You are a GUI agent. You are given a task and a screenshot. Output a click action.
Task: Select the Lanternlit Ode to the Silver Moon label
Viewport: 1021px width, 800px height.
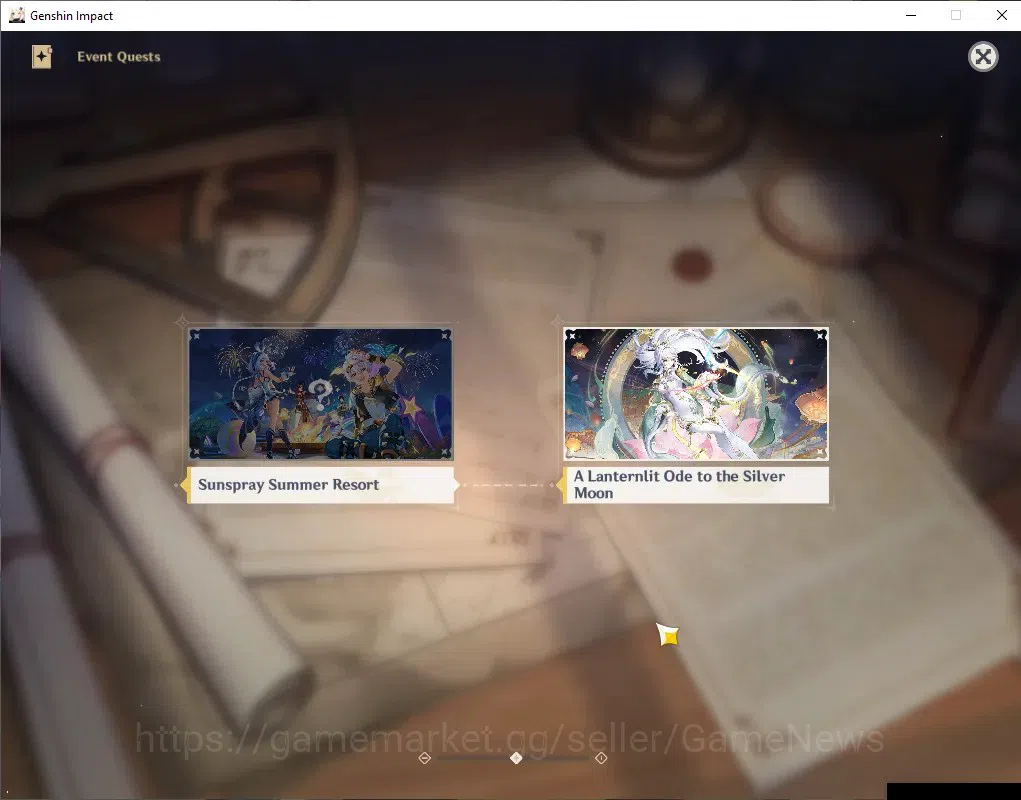696,485
